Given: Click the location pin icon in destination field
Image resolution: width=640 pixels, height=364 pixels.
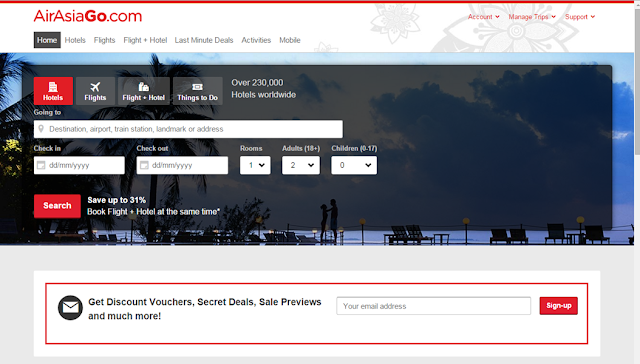Looking at the screenshot, I should point(41,129).
